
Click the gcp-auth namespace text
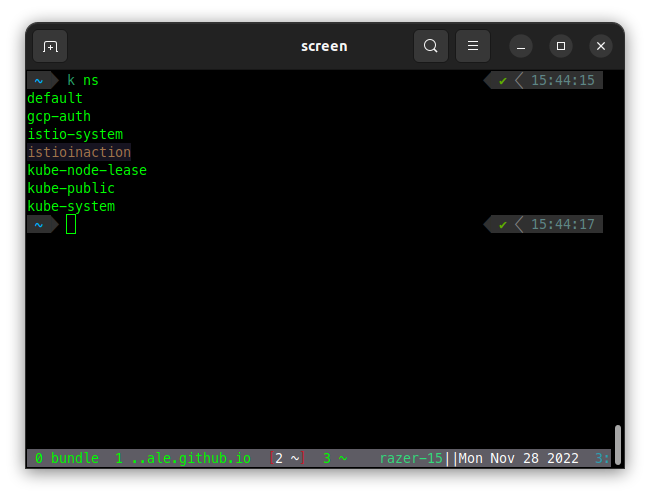click(59, 117)
